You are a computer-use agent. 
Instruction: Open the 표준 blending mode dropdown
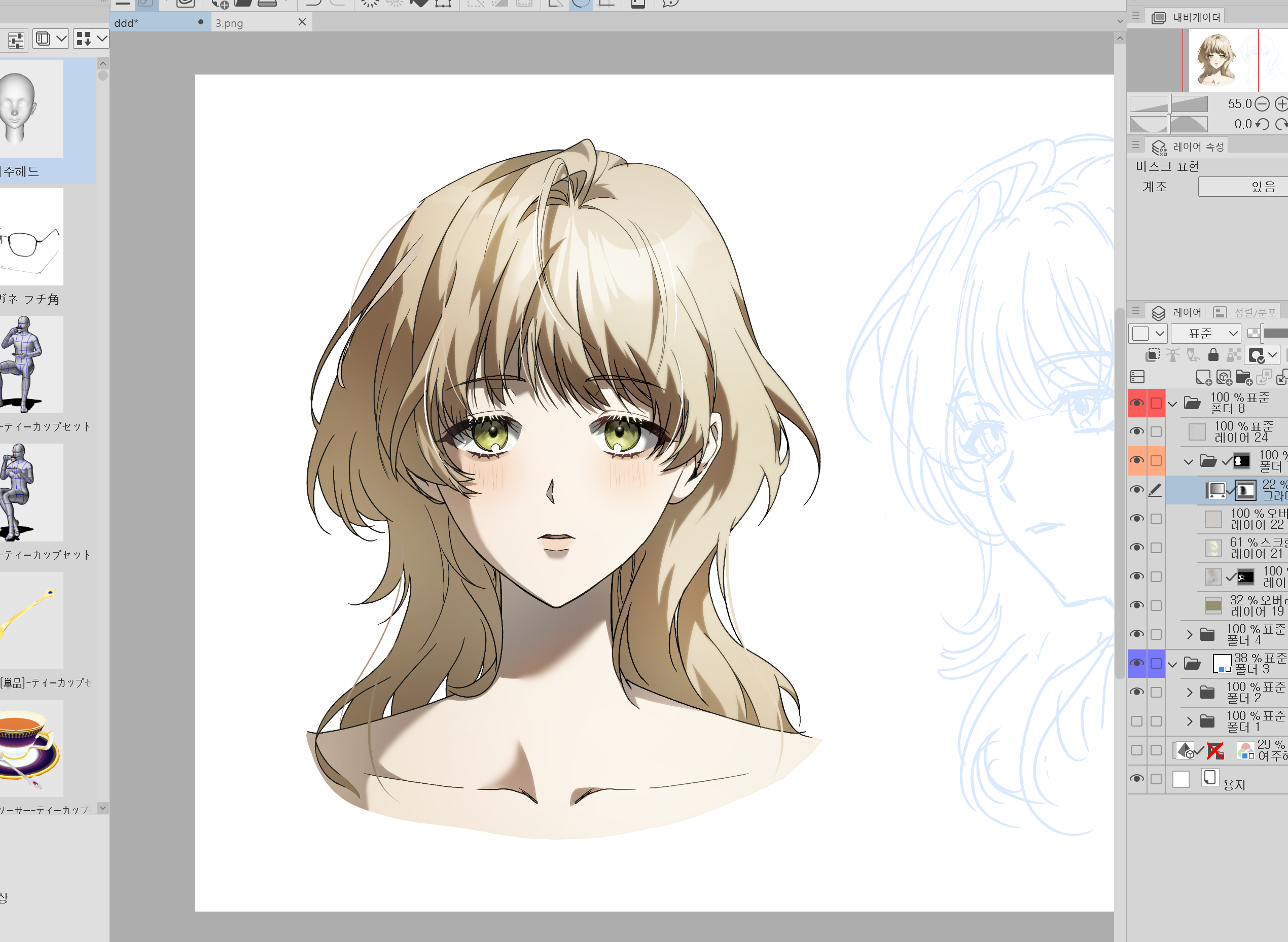click(x=1206, y=334)
